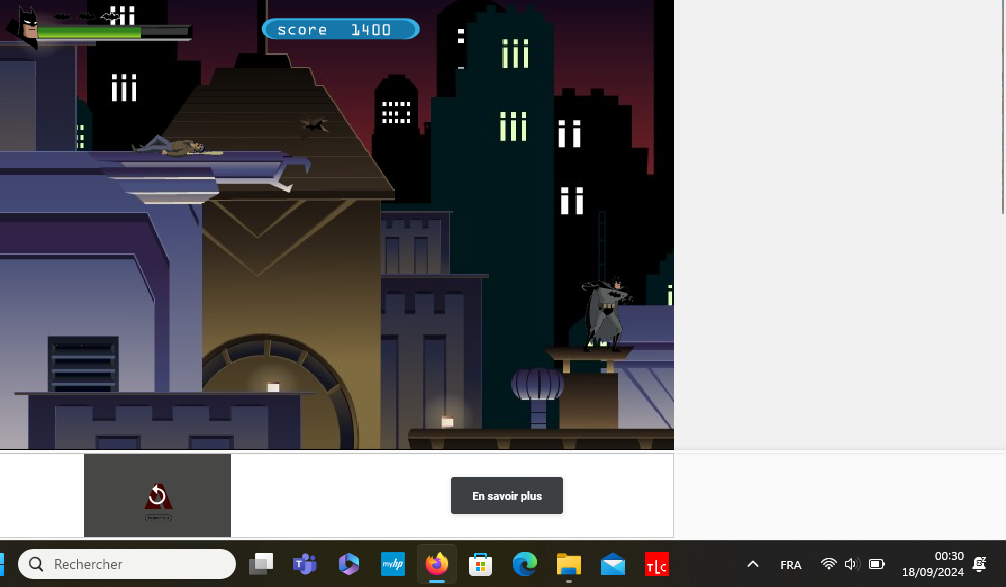Click the Rechercher search box

coord(127,564)
